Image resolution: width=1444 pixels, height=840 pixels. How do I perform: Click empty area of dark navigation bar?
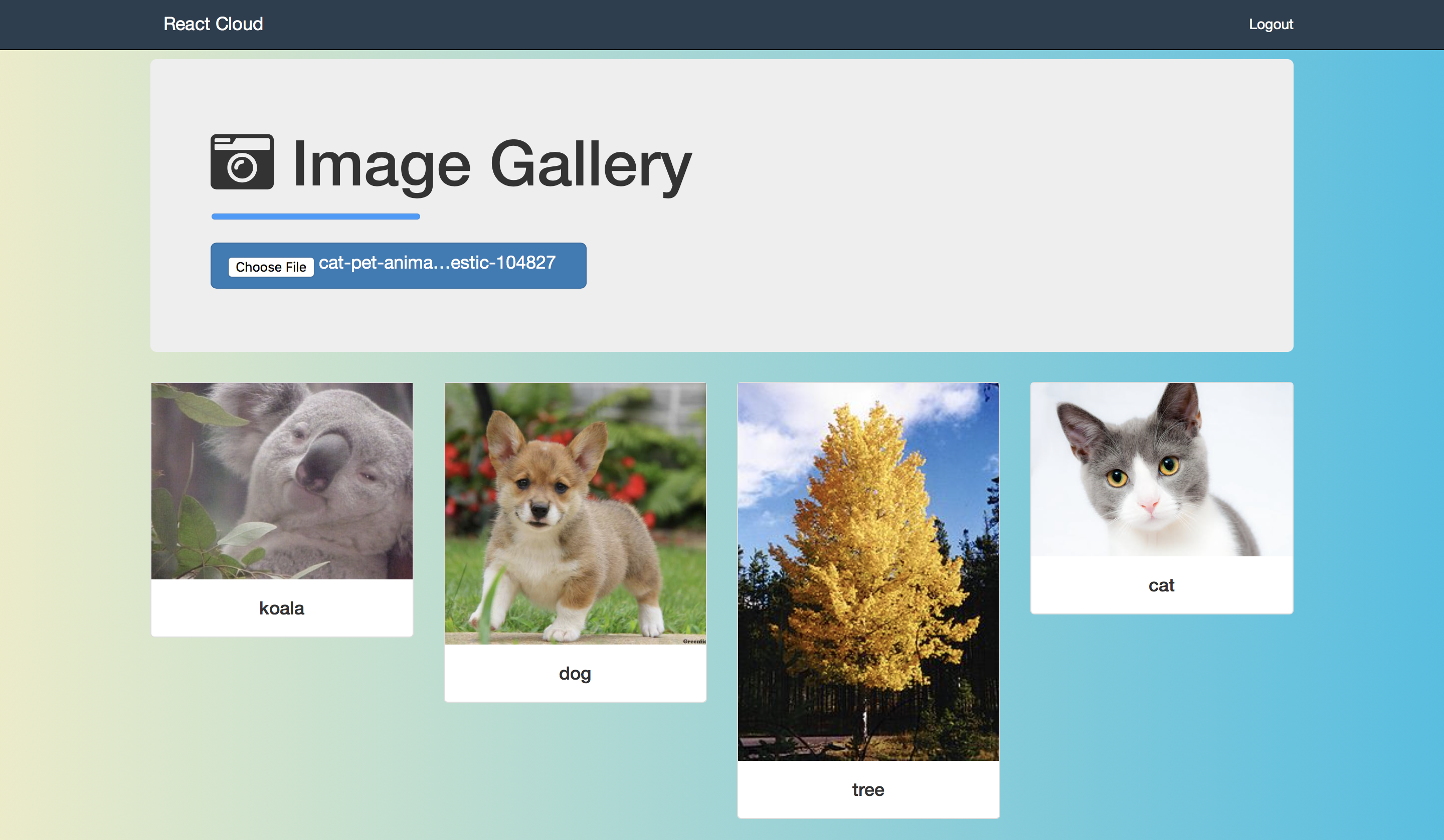745,24
